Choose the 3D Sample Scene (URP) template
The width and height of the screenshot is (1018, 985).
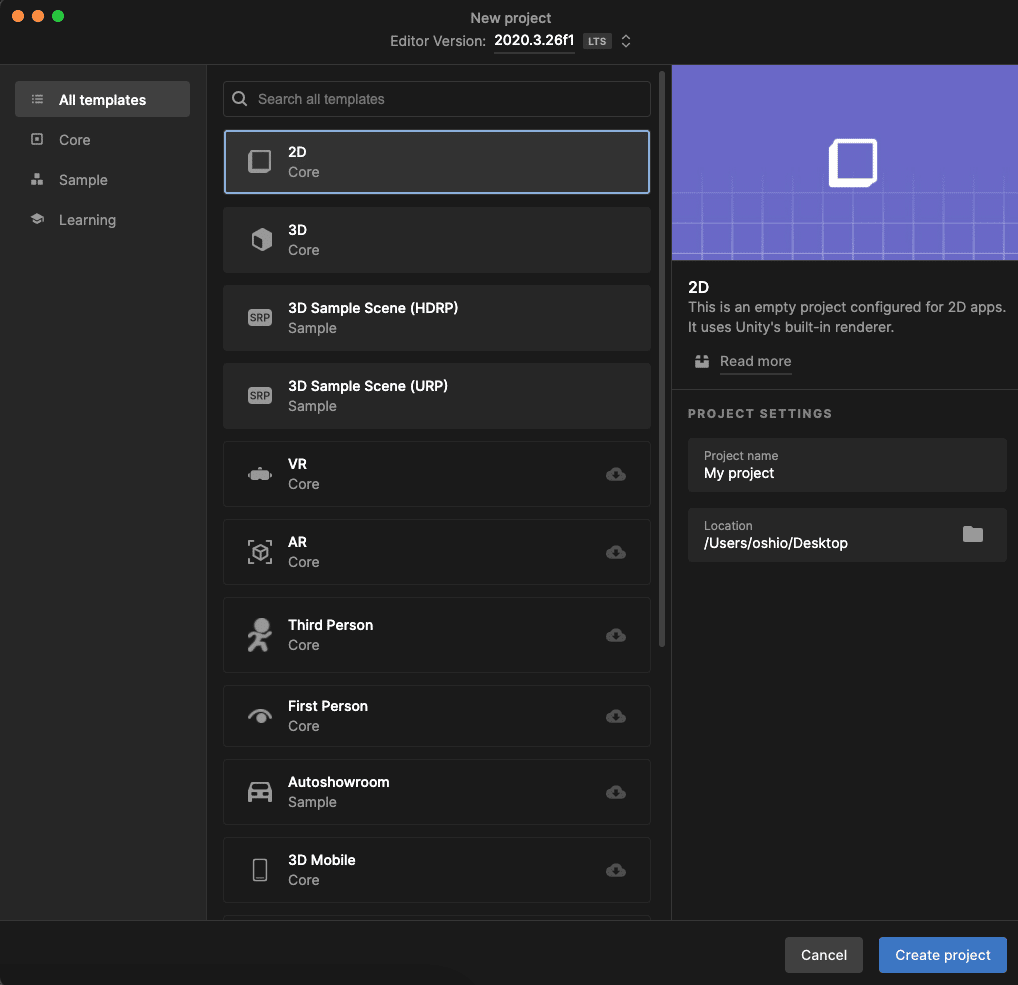click(x=437, y=395)
